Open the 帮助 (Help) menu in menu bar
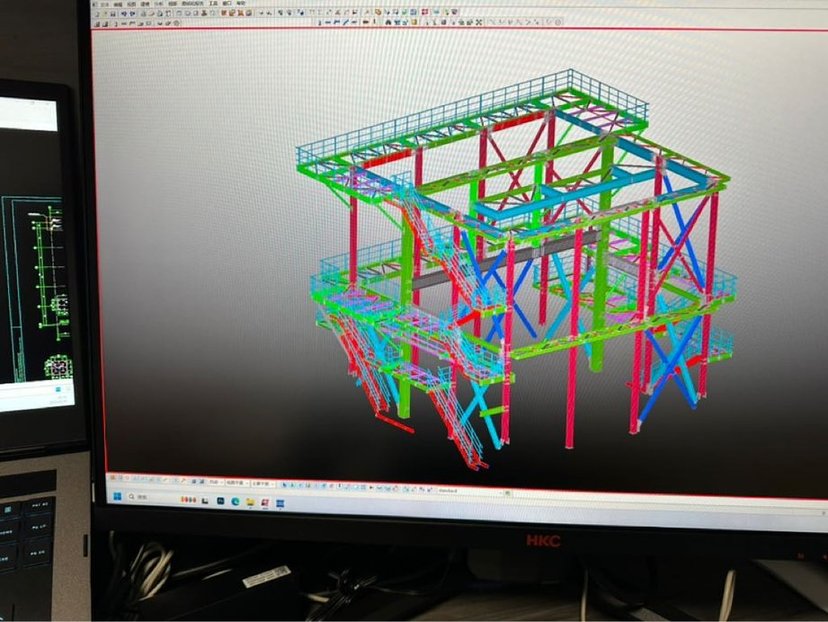 240,4
